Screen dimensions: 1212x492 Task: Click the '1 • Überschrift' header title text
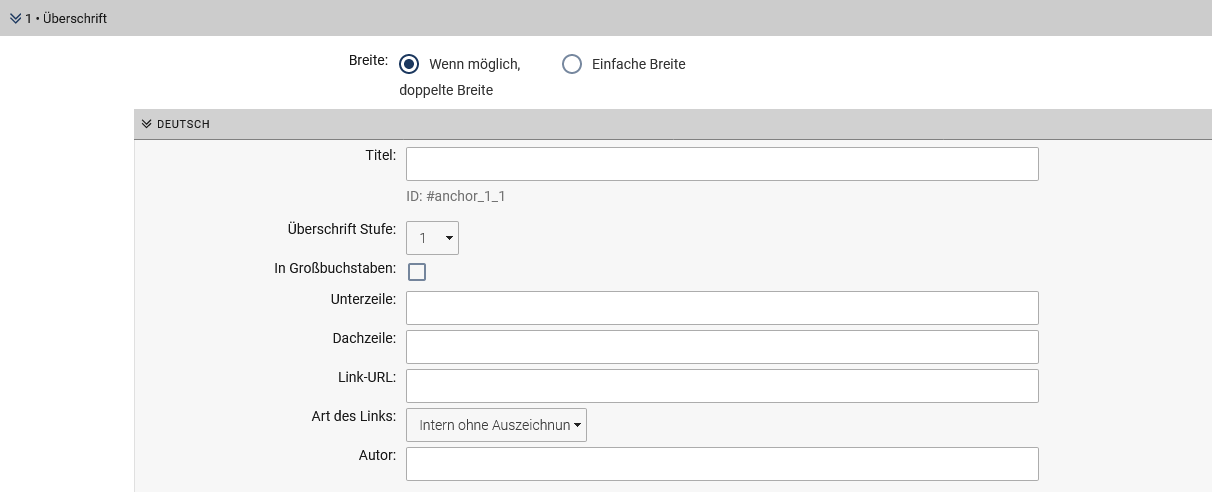pos(66,19)
